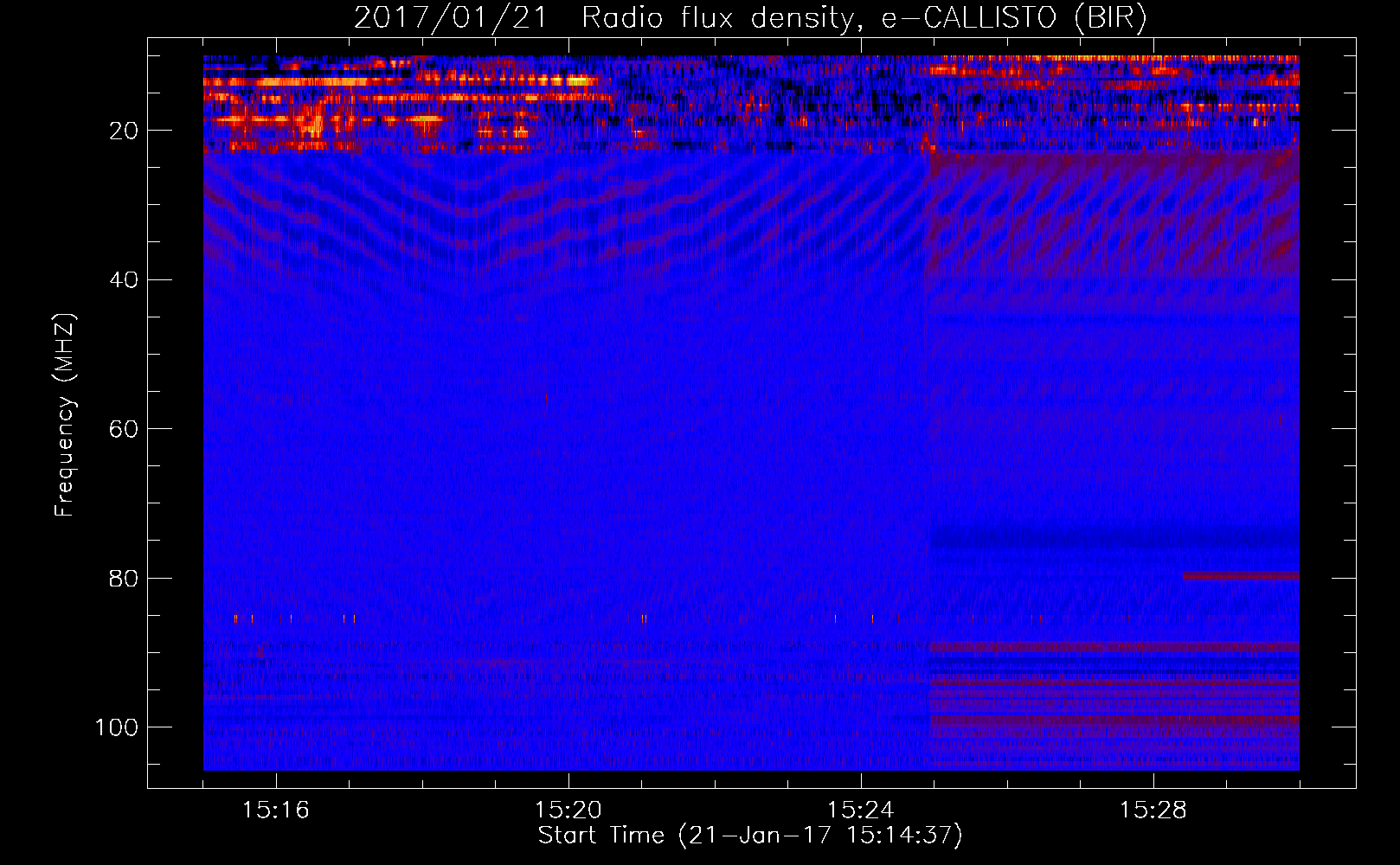
Task: Click the 40 MHz frequency tick label
Action: point(124,279)
